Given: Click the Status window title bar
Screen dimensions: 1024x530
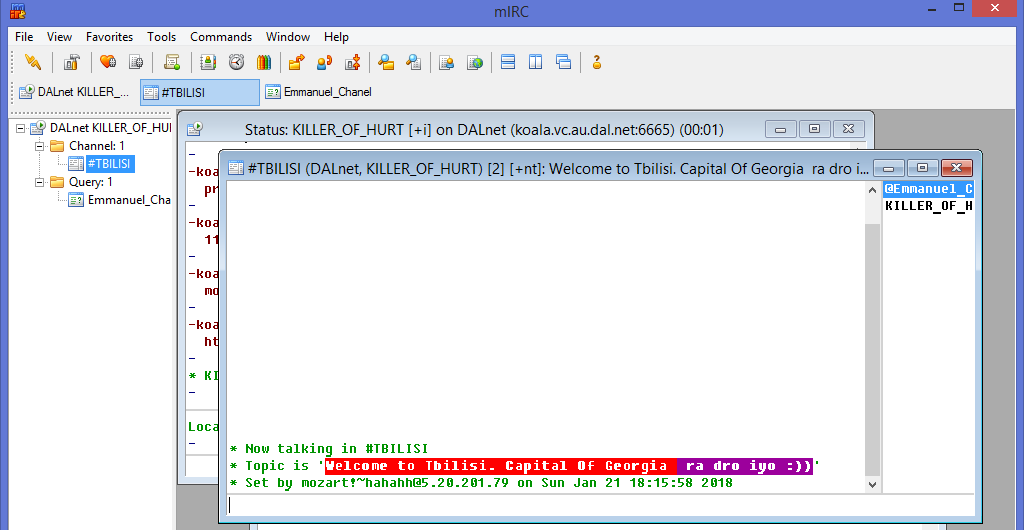Looking at the screenshot, I should 483,129.
